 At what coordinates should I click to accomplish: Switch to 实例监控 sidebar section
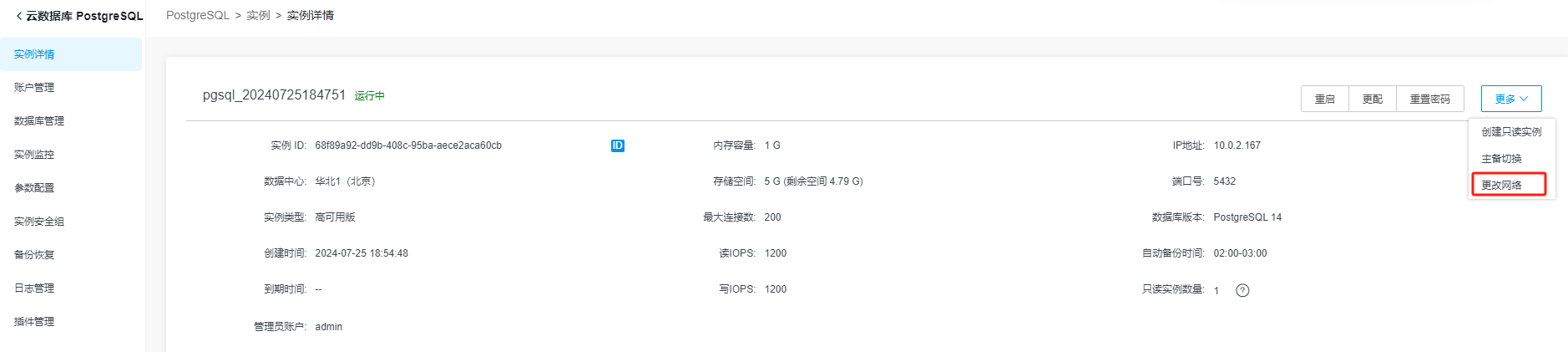tap(34, 155)
